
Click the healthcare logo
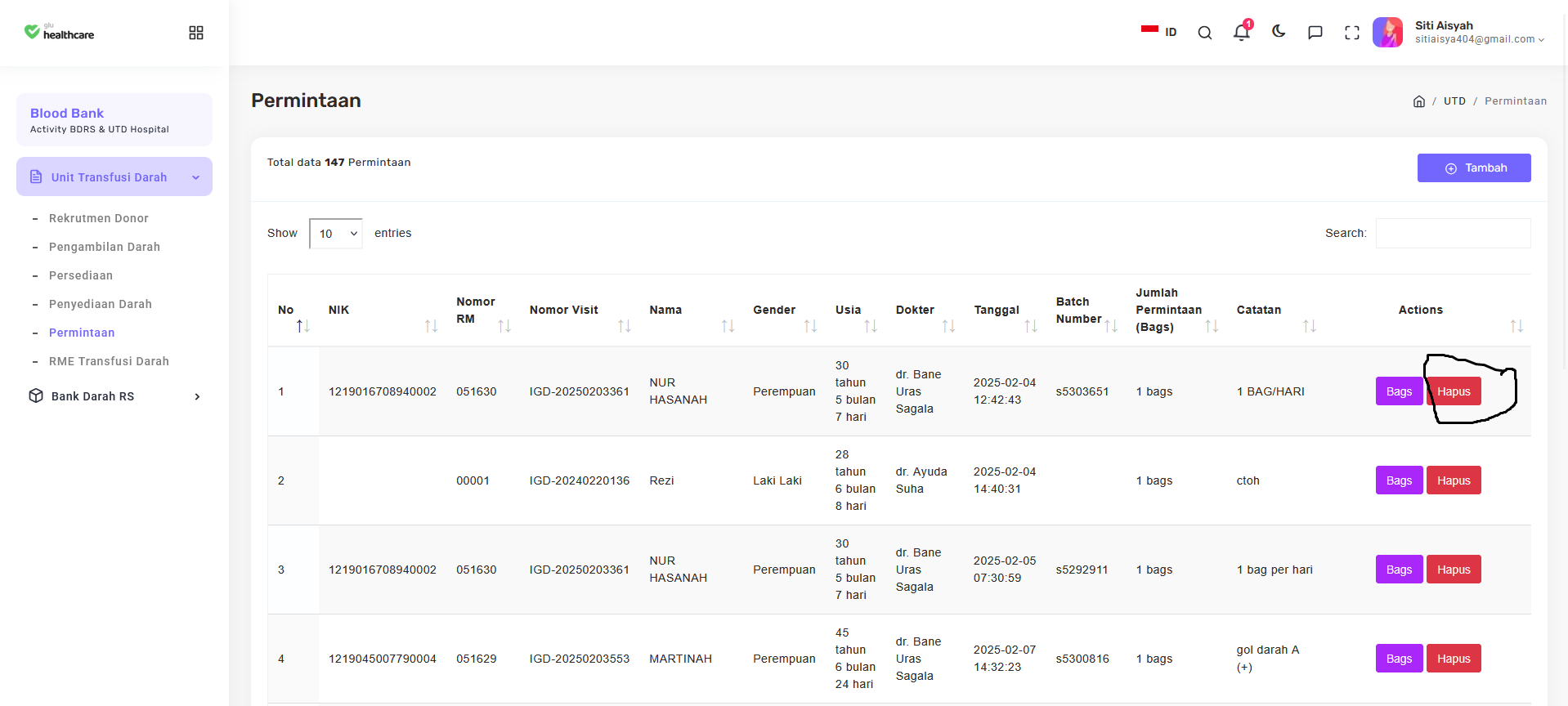coord(59,32)
